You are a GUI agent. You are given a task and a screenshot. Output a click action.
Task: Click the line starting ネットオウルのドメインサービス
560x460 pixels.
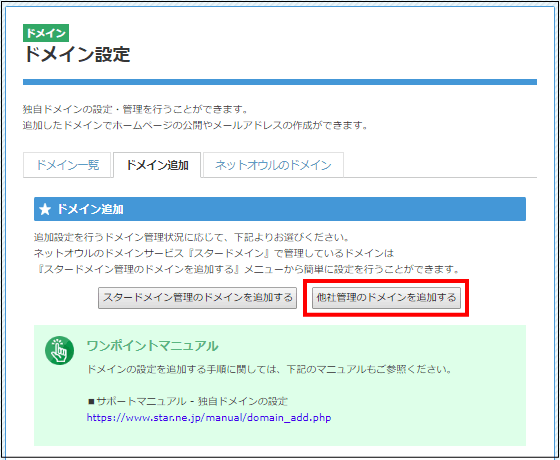click(214, 253)
